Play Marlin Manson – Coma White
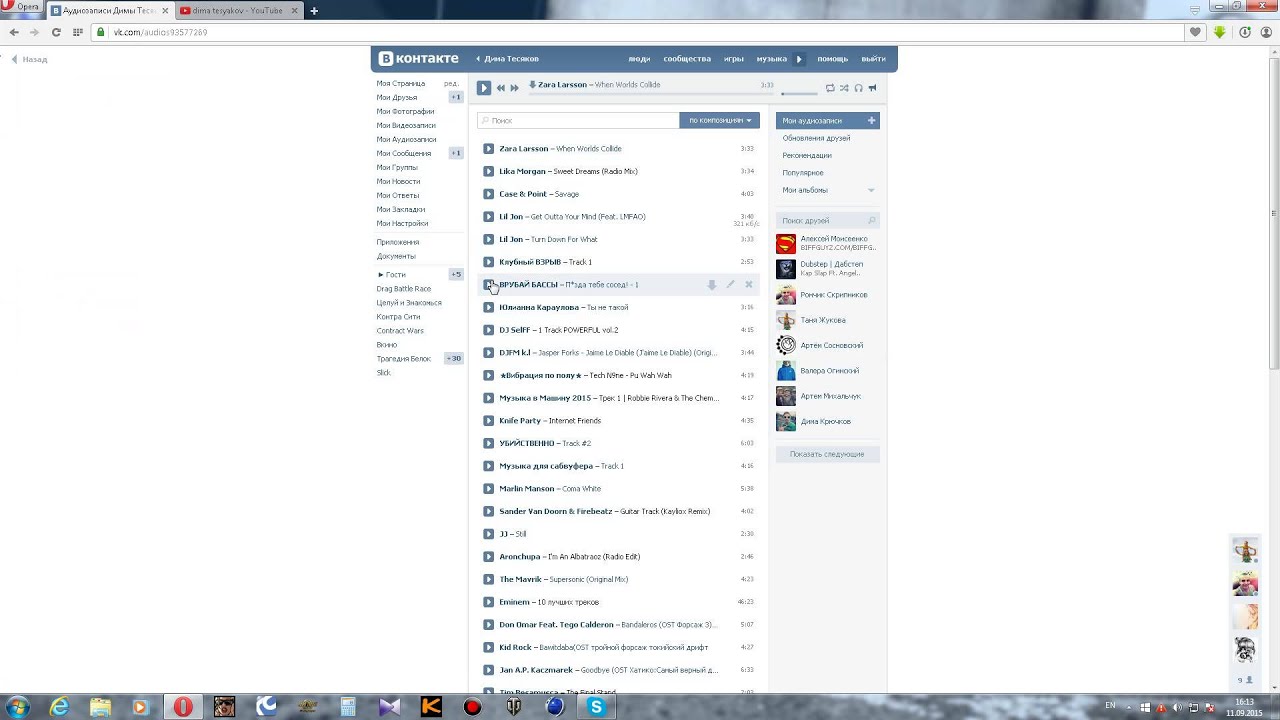The image size is (1280, 720). [x=488, y=488]
